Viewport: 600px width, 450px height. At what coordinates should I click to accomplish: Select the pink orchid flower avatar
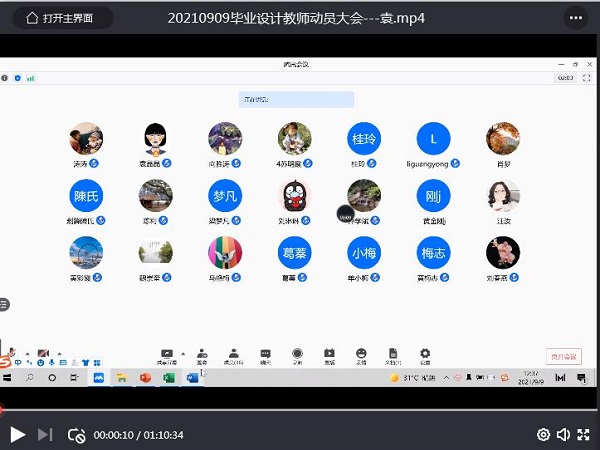(503, 253)
